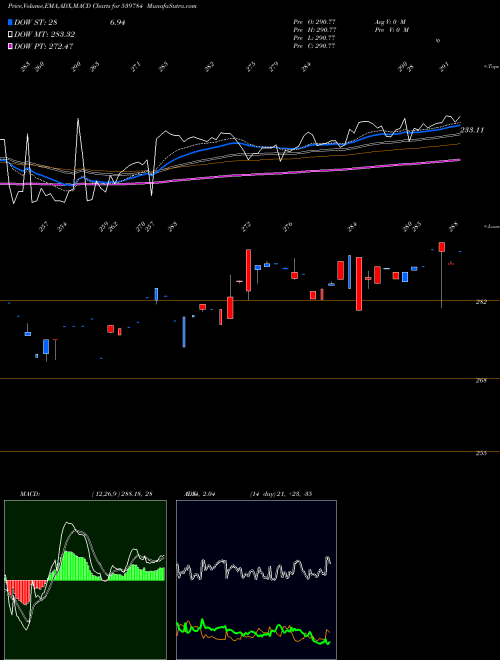Click the '(12,26,9) 288.18, 28' MACD parameters

click(122, 494)
